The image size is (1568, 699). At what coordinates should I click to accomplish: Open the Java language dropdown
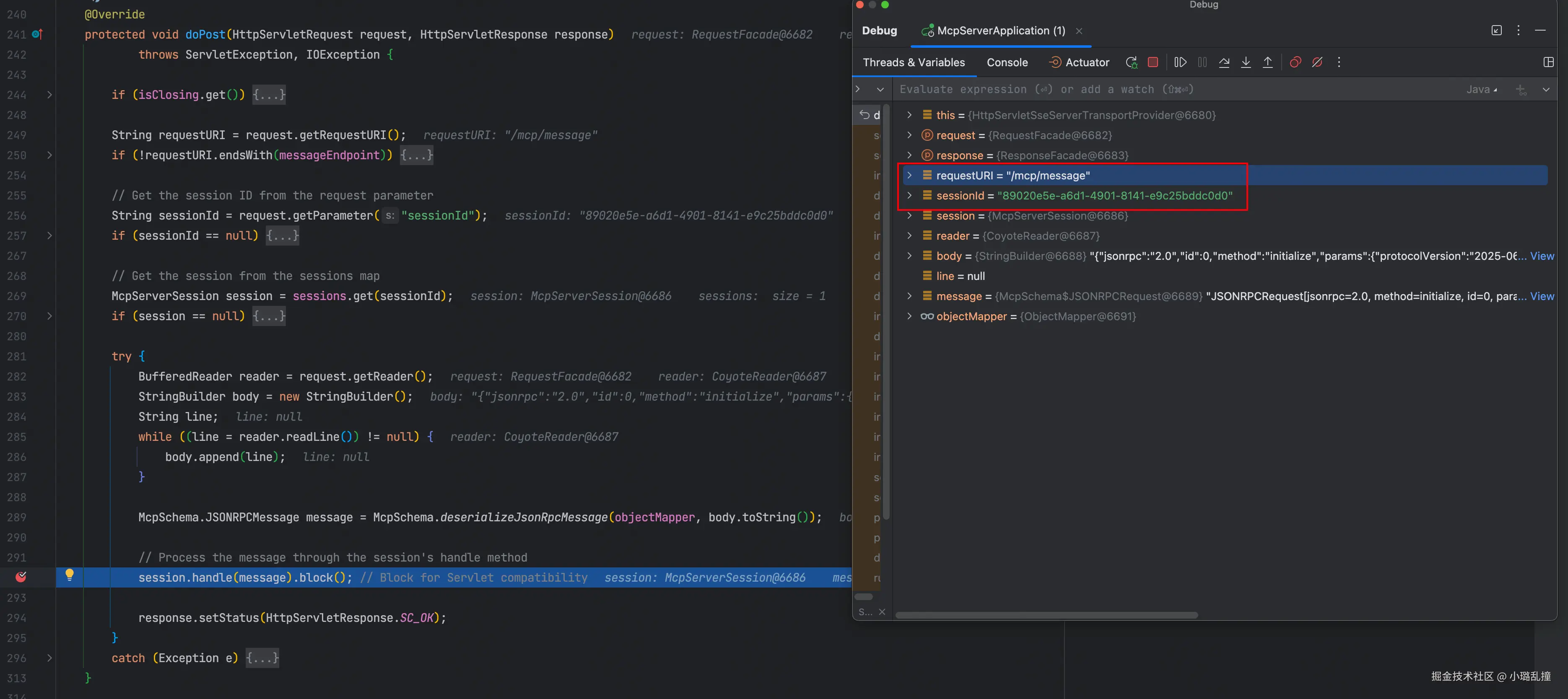(1481, 89)
